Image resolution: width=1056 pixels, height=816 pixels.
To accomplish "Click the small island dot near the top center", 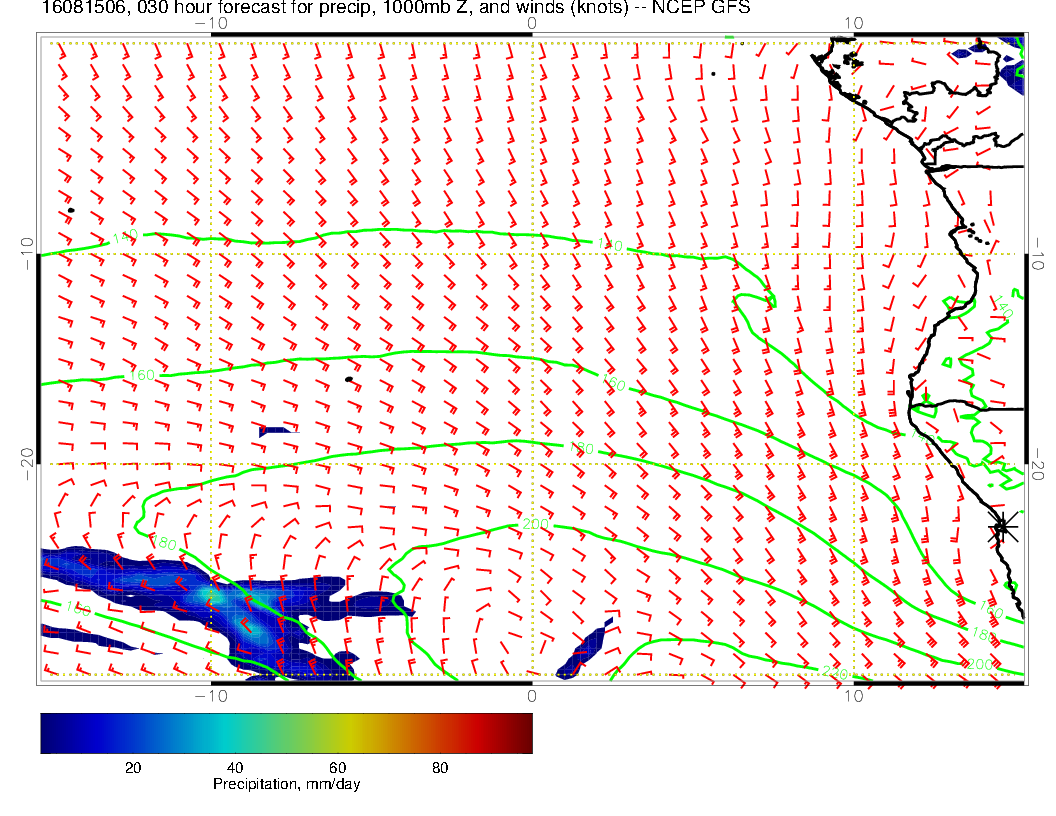I will click(713, 73).
